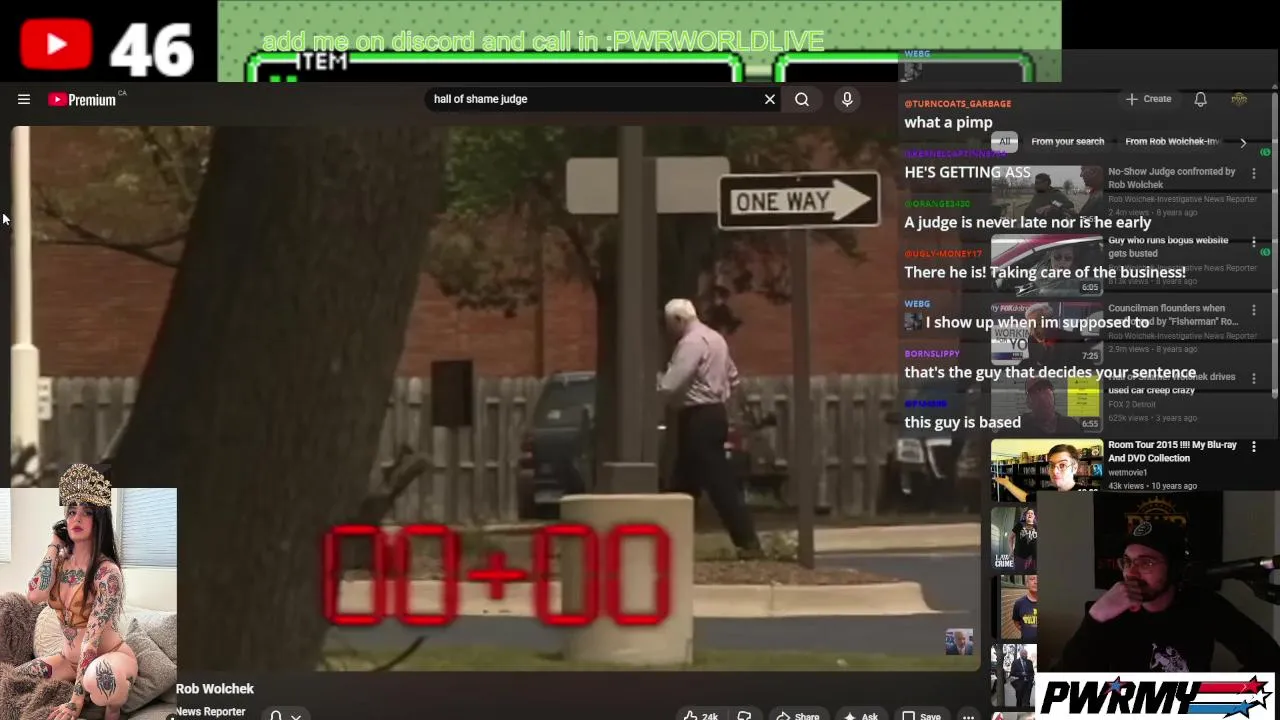Focus the search box containing 'hall of shame judge'
Viewport: 1280px width, 720px height.
click(595, 99)
